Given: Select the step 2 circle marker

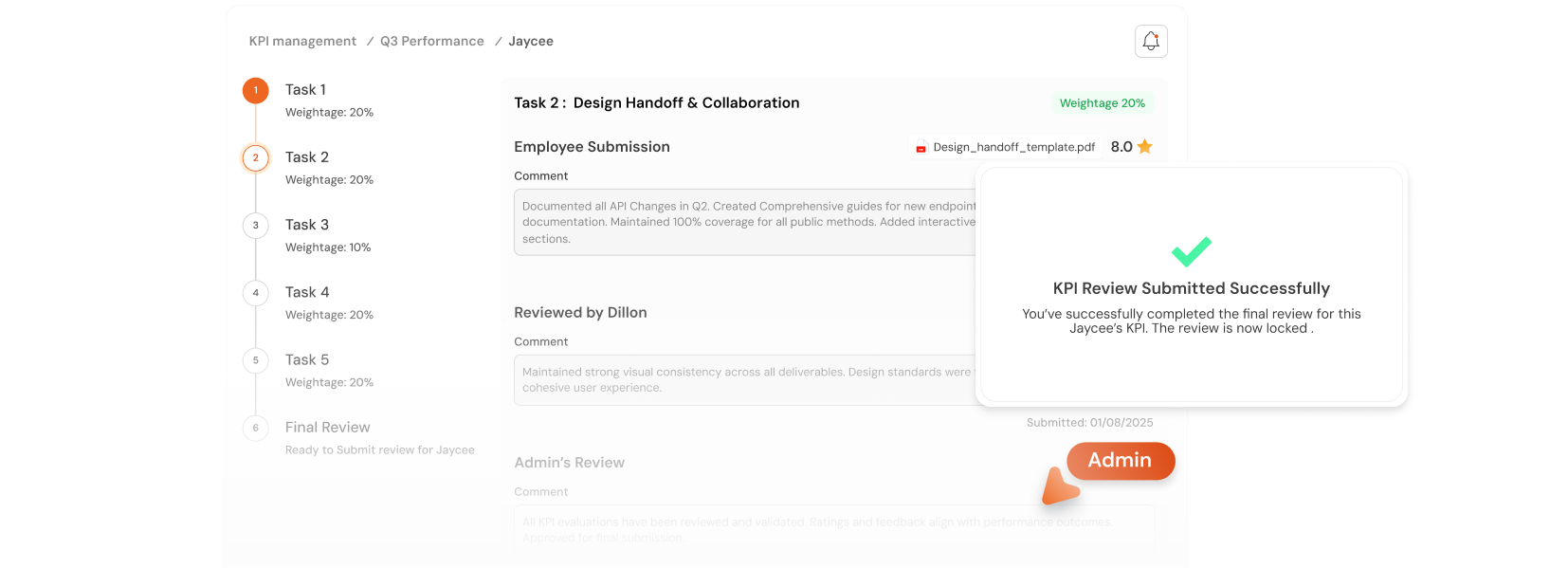Looking at the screenshot, I should [255, 157].
